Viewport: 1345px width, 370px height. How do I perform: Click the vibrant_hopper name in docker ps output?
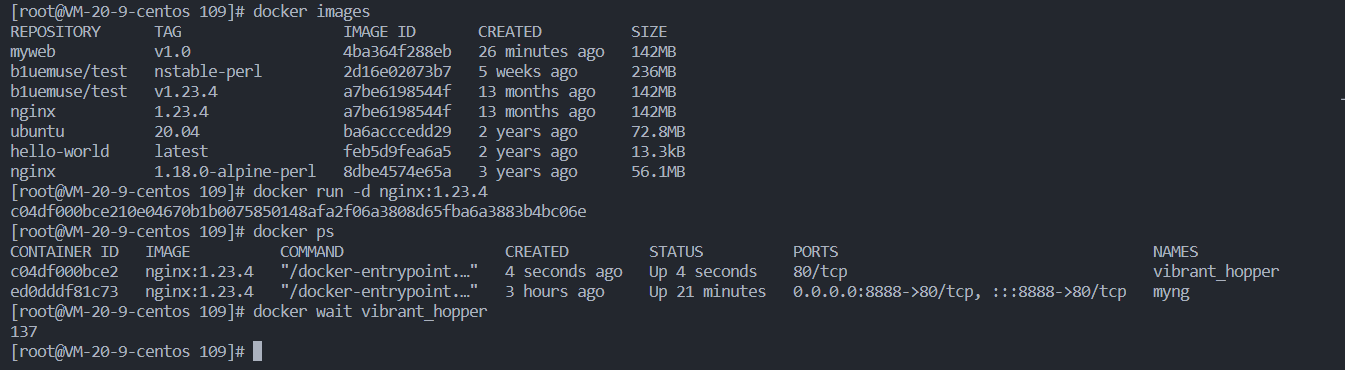pos(1216,272)
